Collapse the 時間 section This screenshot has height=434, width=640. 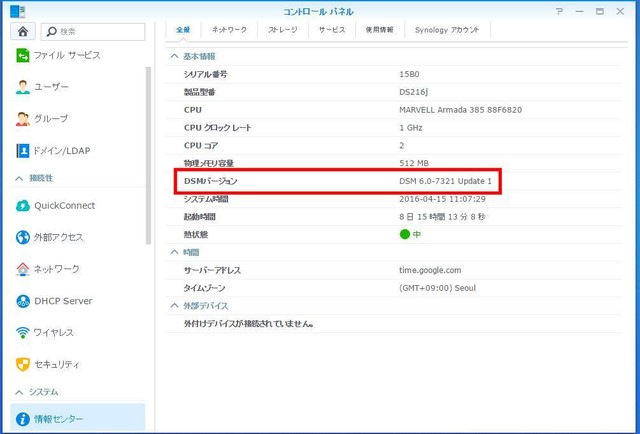174,252
